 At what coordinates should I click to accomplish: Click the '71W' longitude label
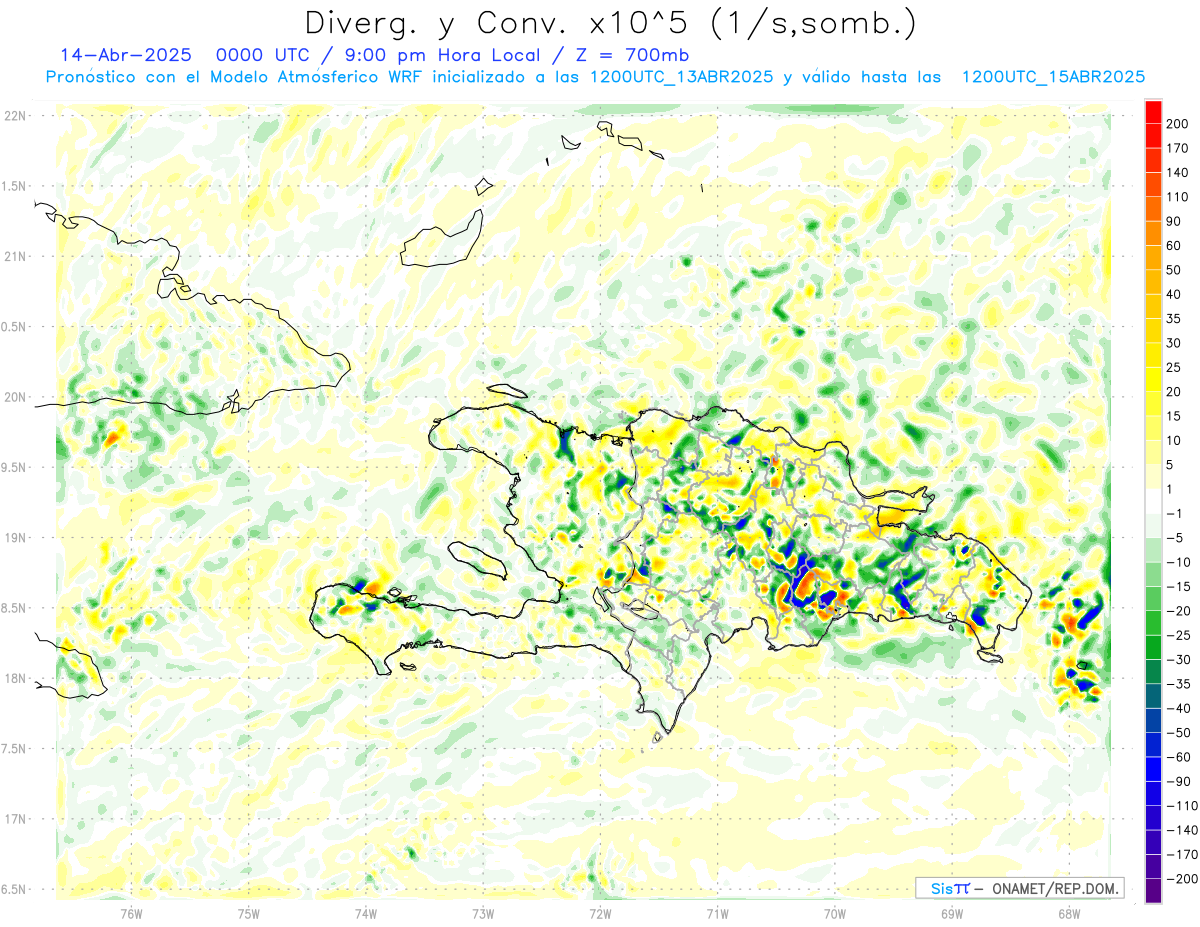(717, 913)
